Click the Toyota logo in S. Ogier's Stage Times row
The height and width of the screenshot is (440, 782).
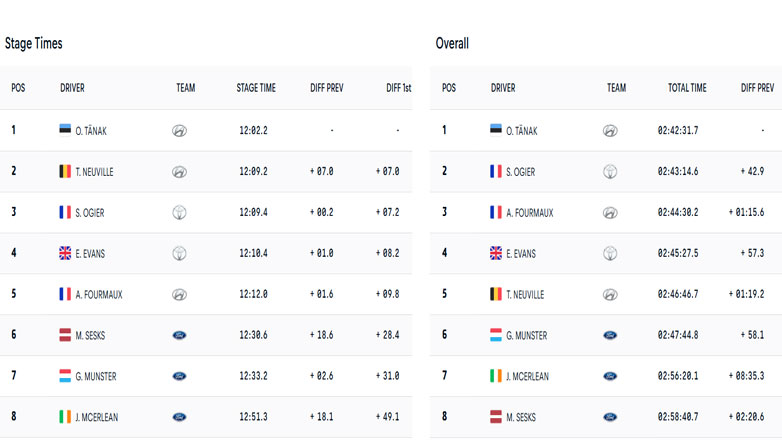[180, 212]
